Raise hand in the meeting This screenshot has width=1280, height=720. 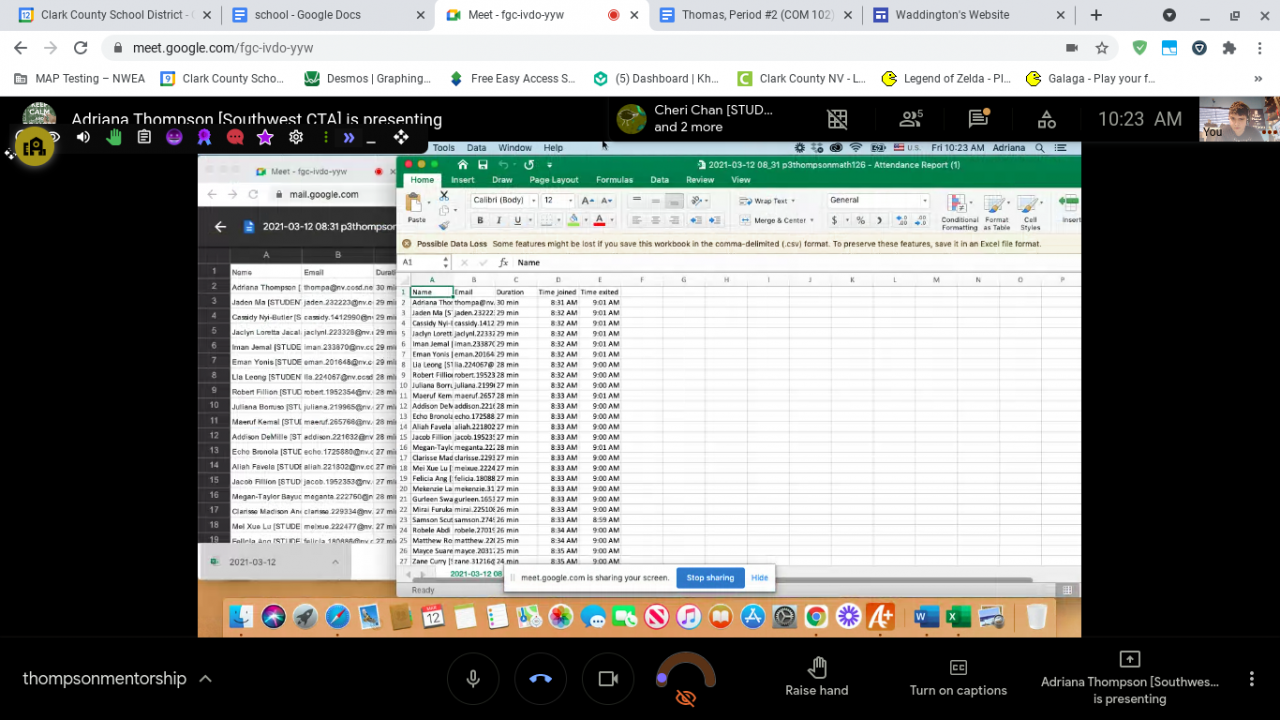[816, 678]
